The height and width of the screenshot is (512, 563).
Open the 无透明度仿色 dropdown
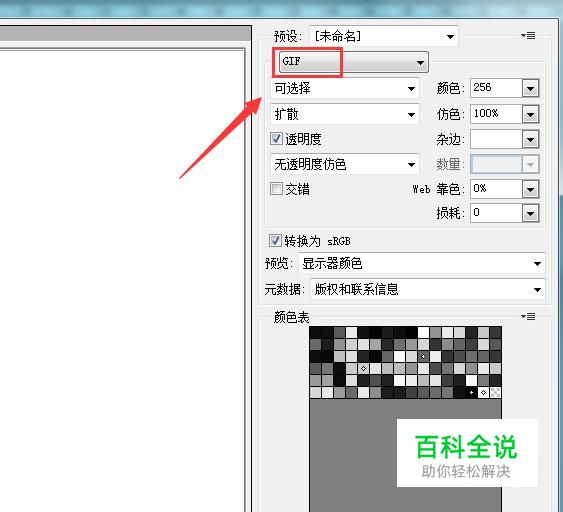[x=345, y=164]
